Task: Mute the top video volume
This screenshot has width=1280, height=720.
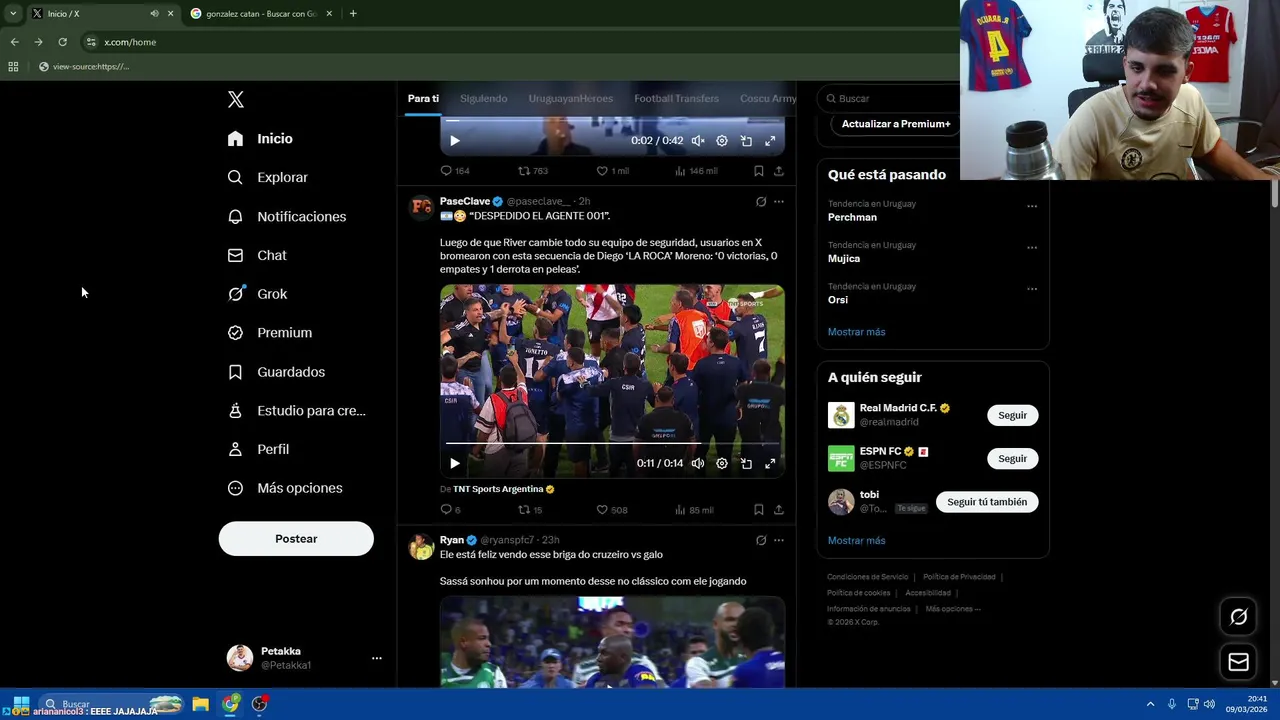Action: (698, 141)
